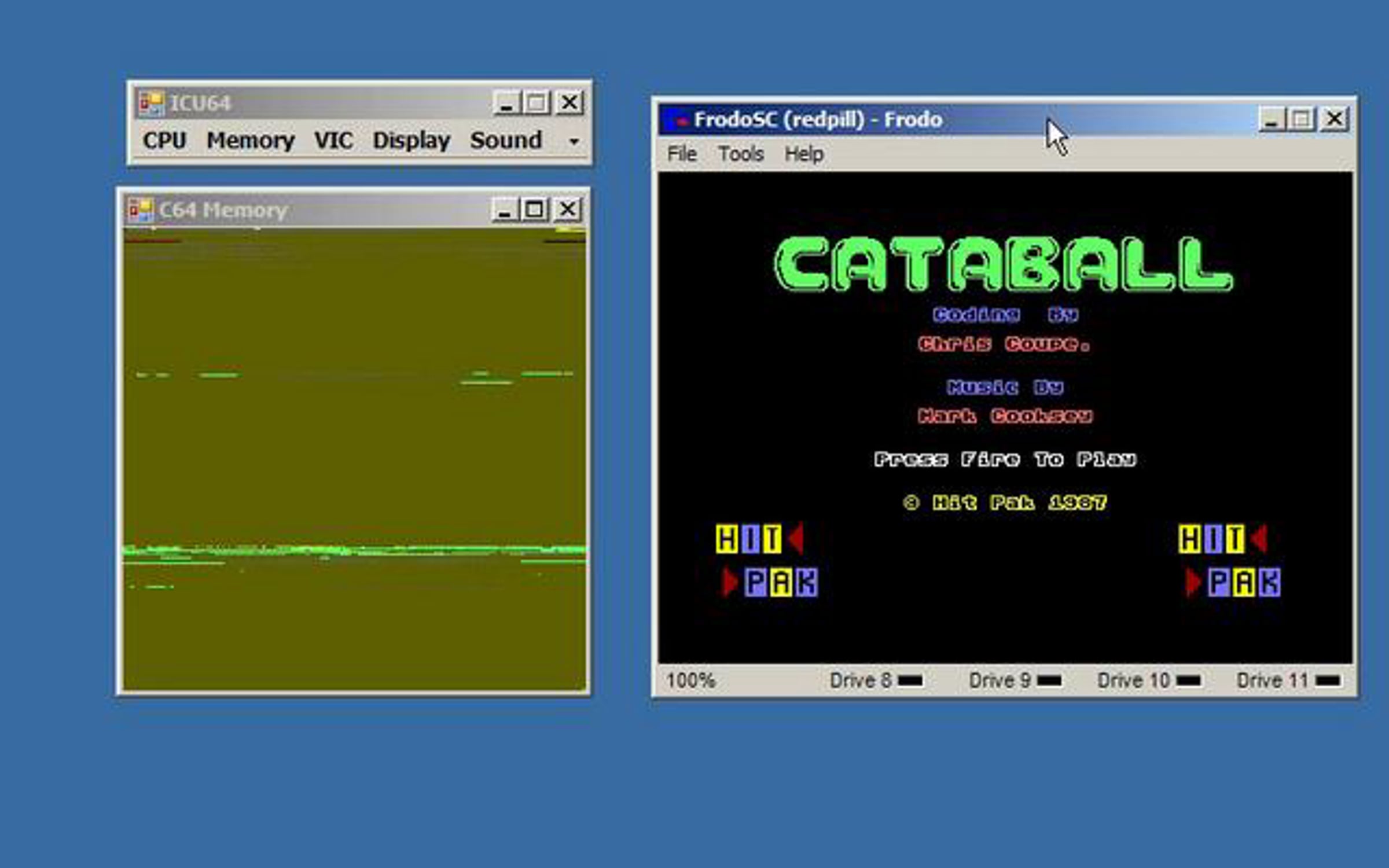
Task: Maximize the C64 Memory window
Action: [x=534, y=209]
